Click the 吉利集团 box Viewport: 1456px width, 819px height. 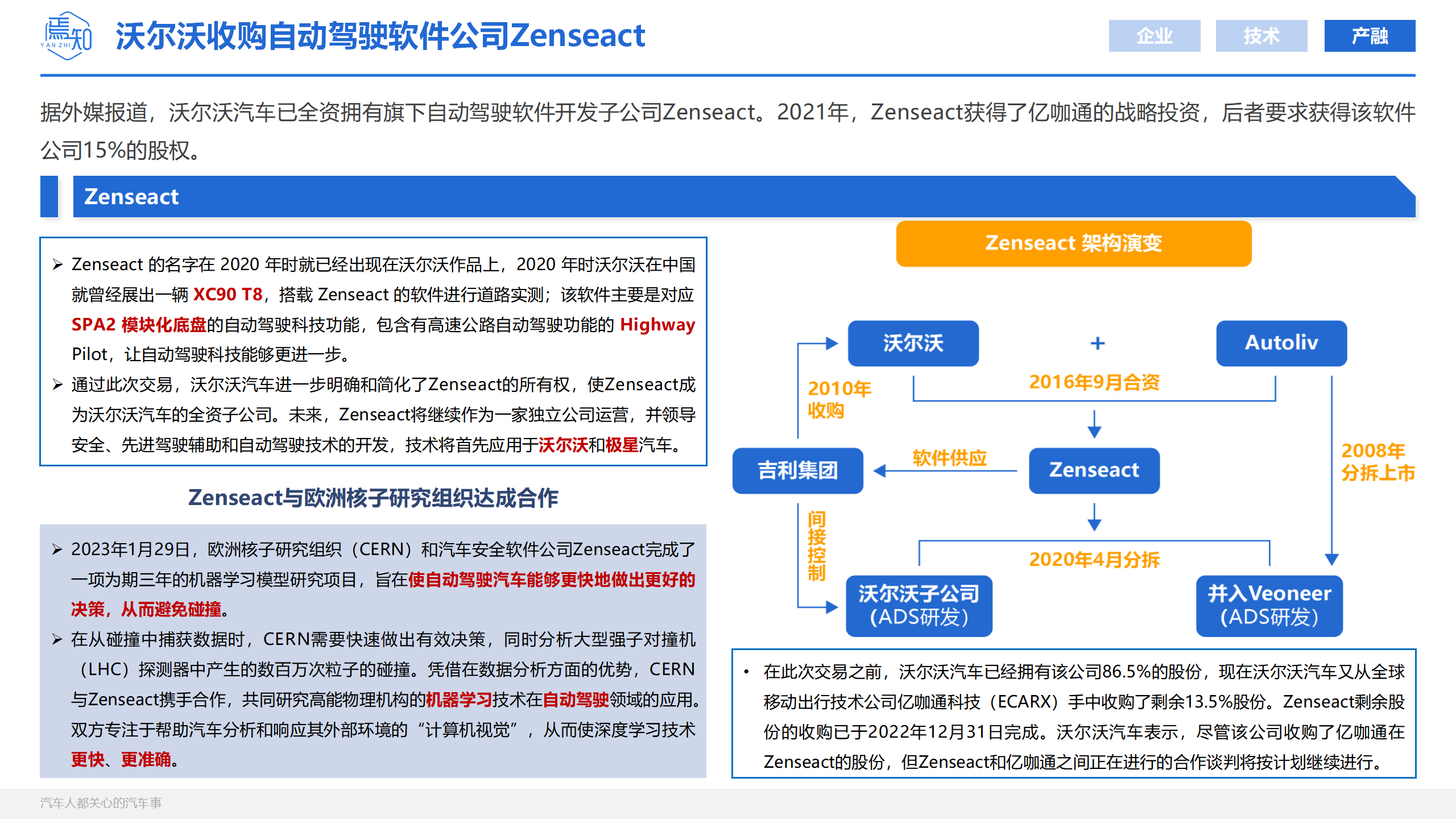(x=797, y=470)
